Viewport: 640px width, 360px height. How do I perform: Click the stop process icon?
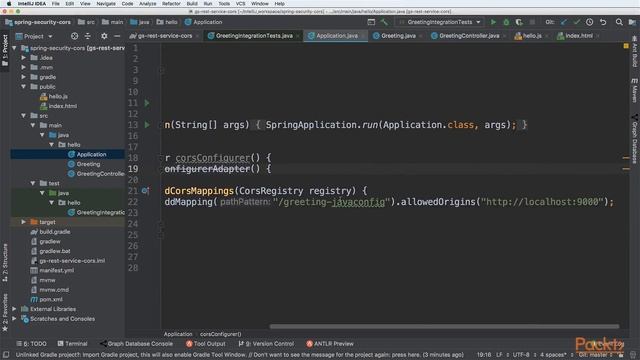(x=532, y=22)
